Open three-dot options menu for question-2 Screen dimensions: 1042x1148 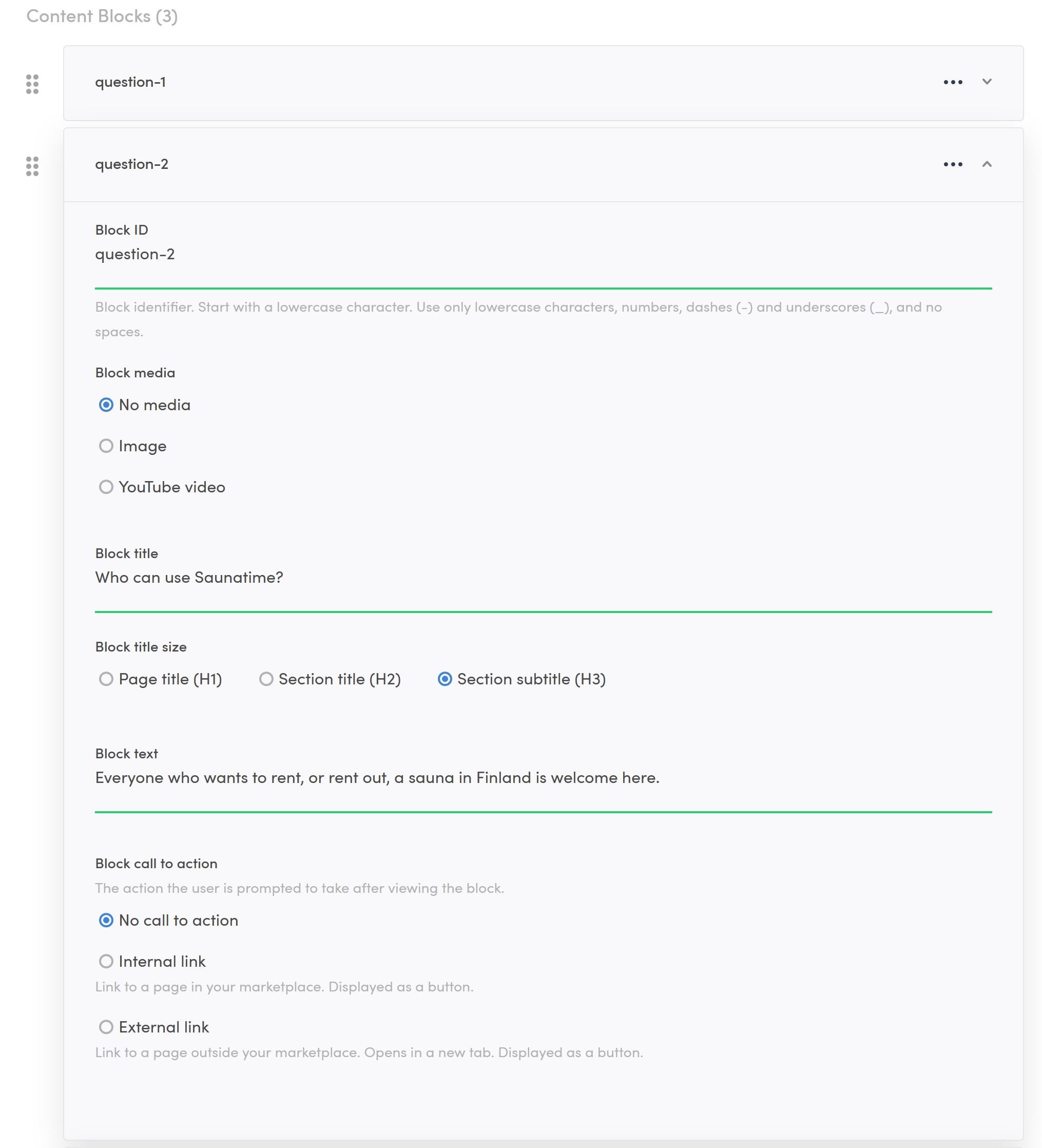point(953,165)
